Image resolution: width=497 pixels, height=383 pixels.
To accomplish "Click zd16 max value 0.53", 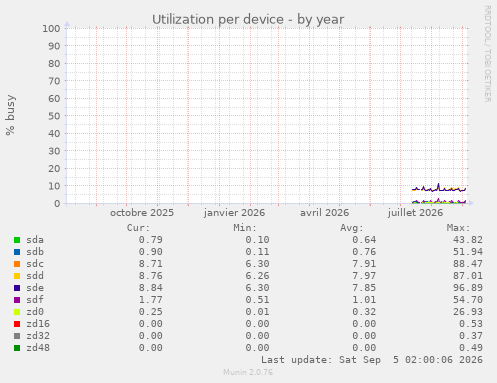I will tap(471, 324).
